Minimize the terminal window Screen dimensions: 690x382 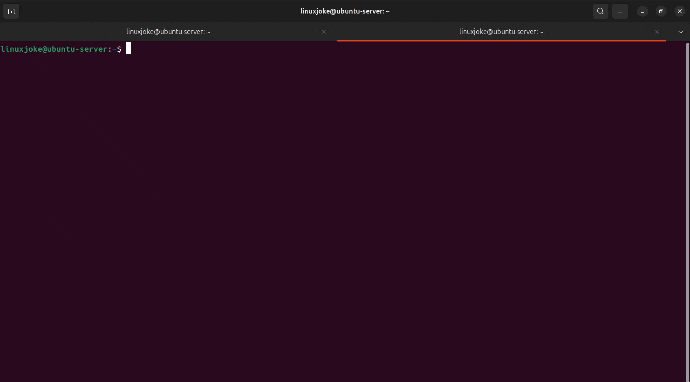(x=642, y=11)
